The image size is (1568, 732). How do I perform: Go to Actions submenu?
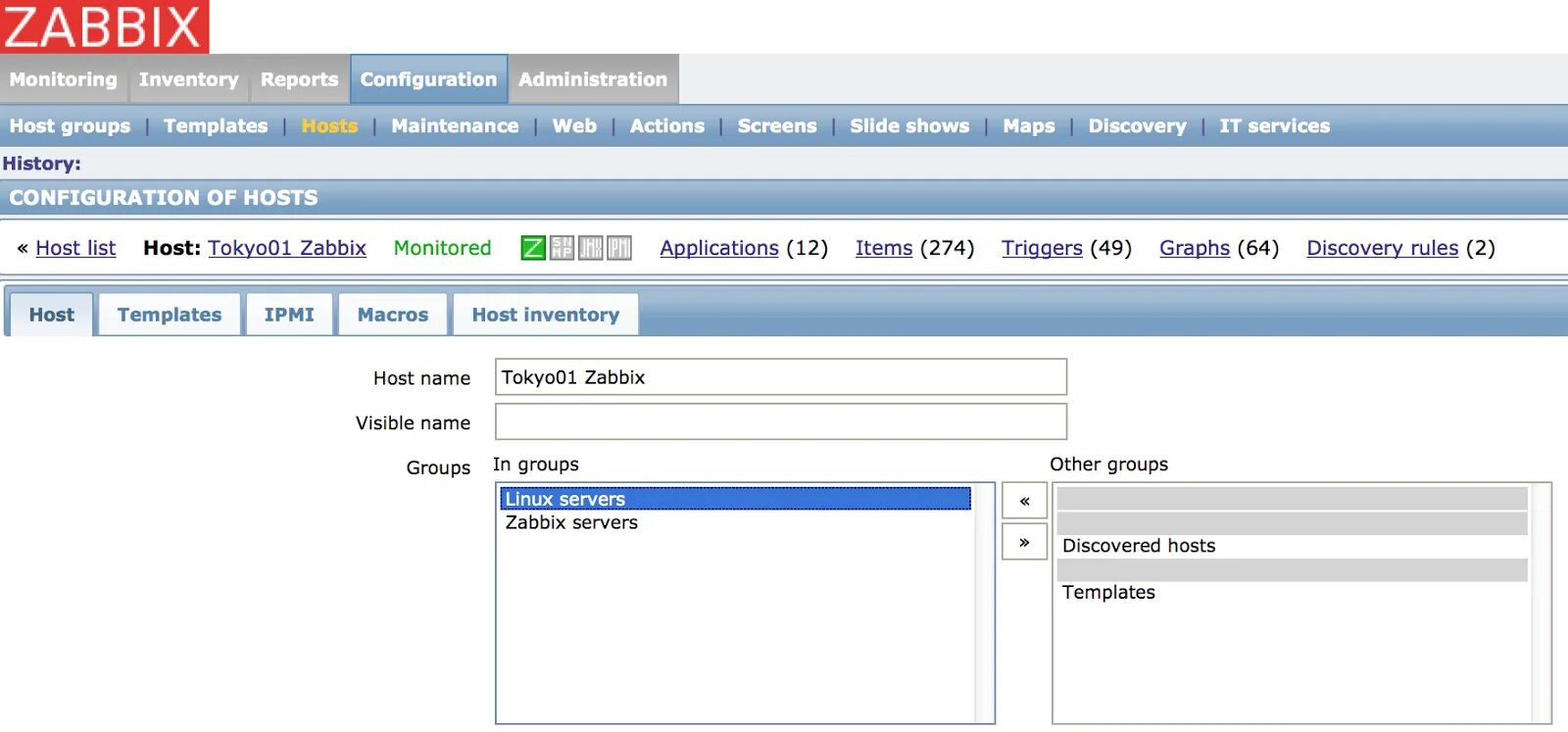point(667,126)
